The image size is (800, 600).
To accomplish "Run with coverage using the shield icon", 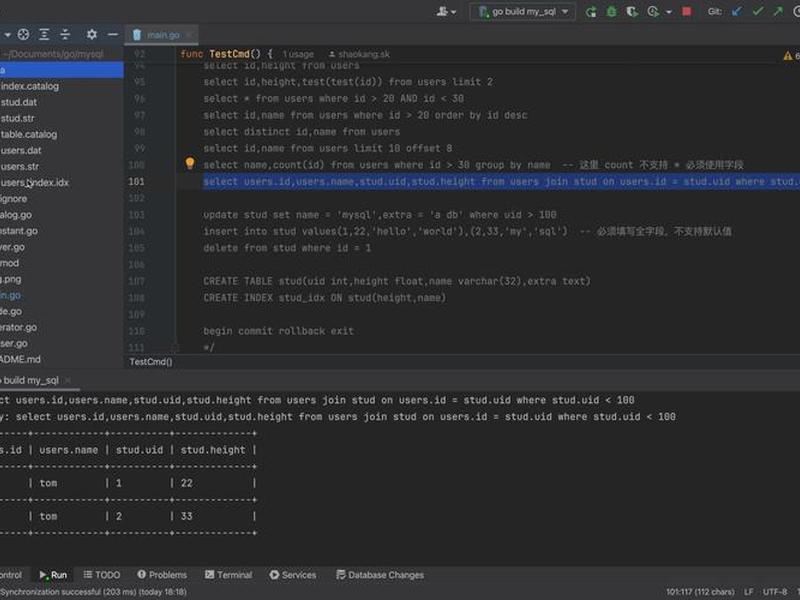I will pyautogui.click(x=632, y=11).
